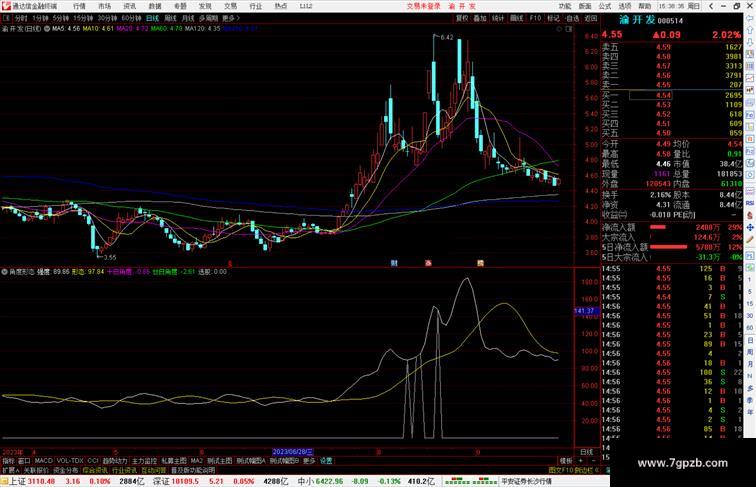Expand the 更多 period options
756x487 pixels.
[230, 18]
